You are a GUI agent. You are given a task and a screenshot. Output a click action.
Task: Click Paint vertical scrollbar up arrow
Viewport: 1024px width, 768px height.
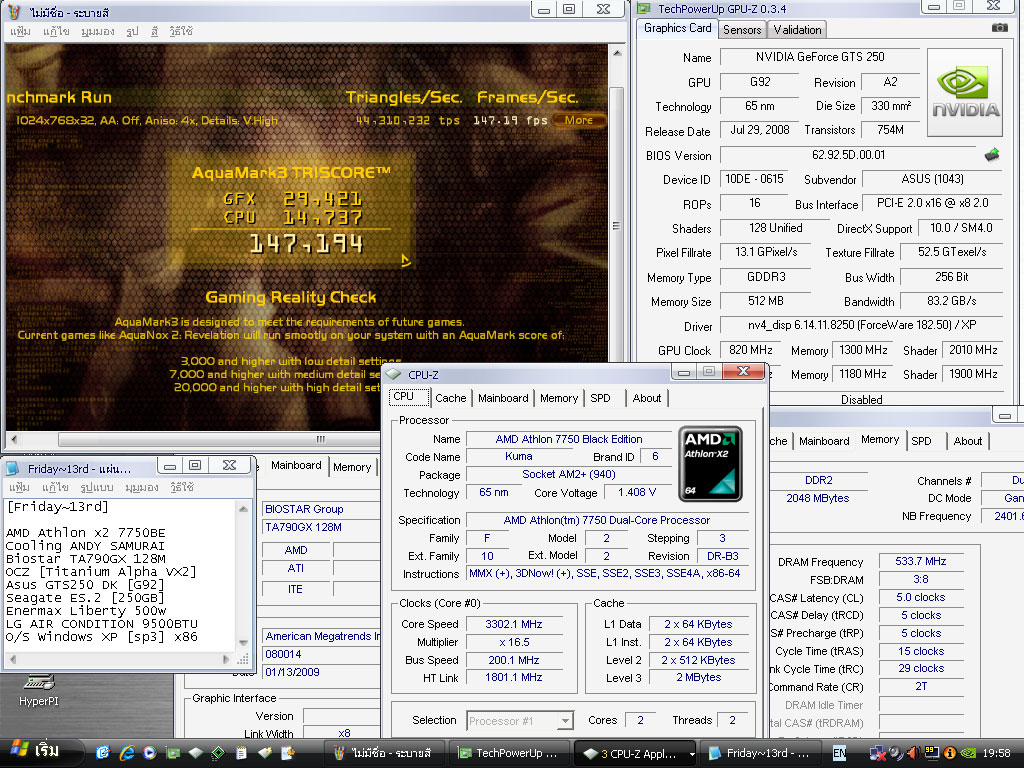[x=617, y=53]
